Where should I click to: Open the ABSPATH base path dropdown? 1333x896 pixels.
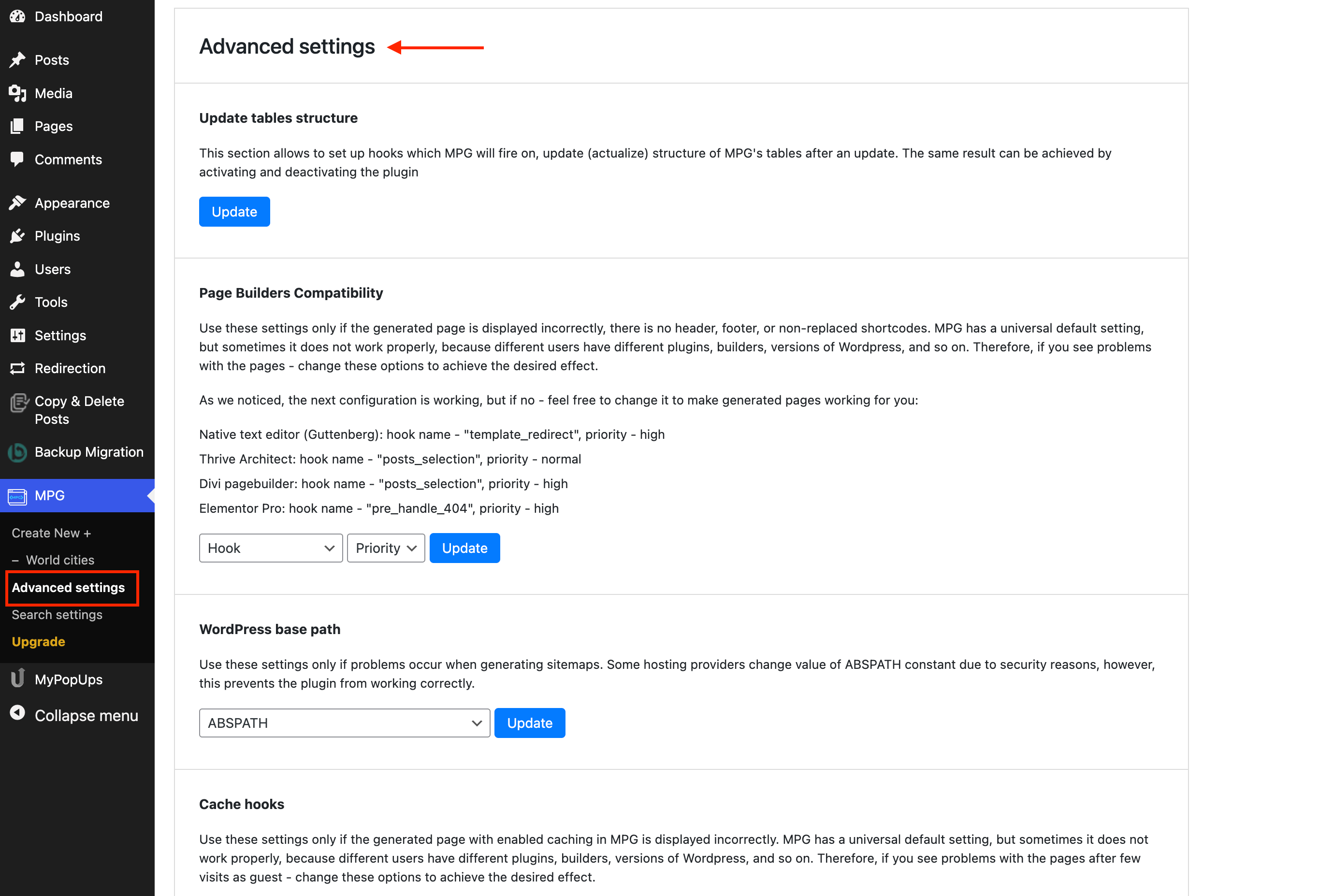coord(344,723)
